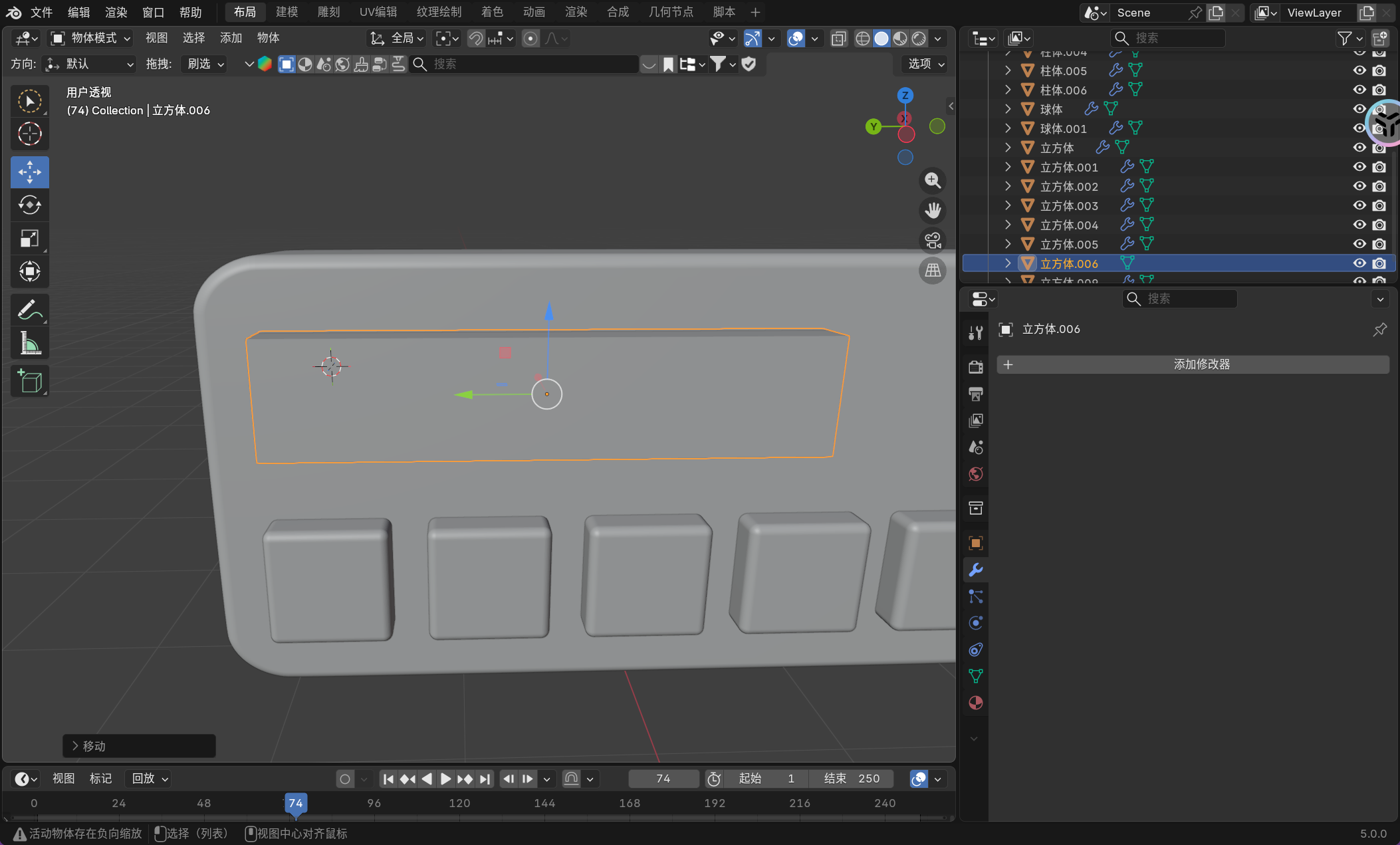
Task: Open Object Data properties tab
Action: tap(975, 676)
